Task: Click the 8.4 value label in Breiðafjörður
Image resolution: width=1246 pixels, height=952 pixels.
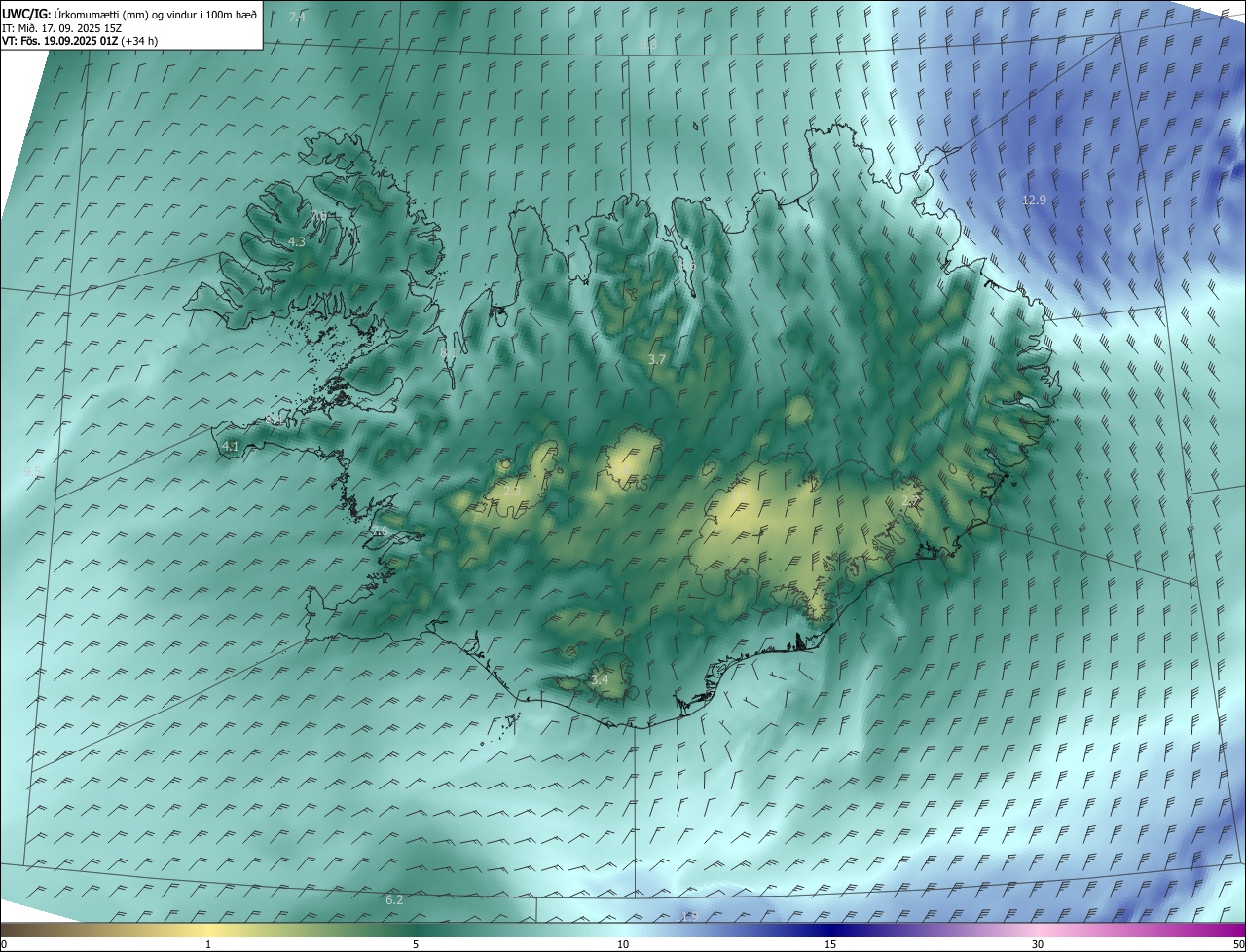Action: (x=275, y=420)
